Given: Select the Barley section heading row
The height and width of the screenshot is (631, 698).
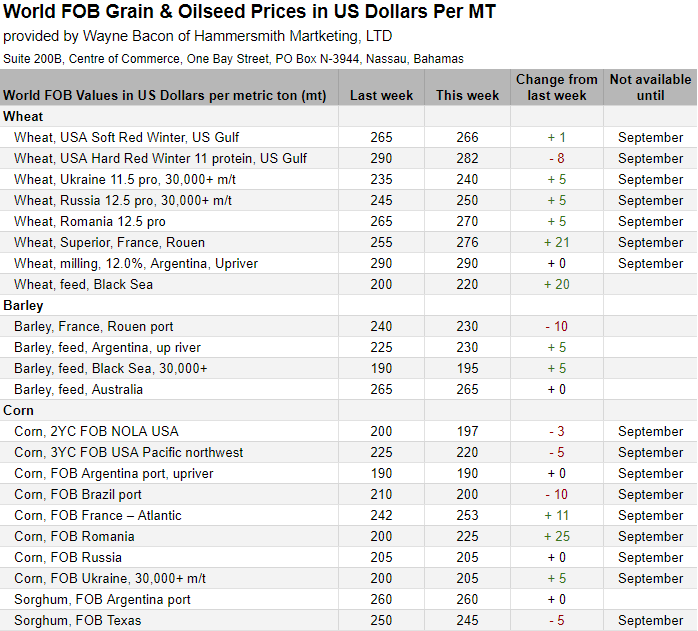Looking at the screenshot, I should pyautogui.click(x=24, y=305).
